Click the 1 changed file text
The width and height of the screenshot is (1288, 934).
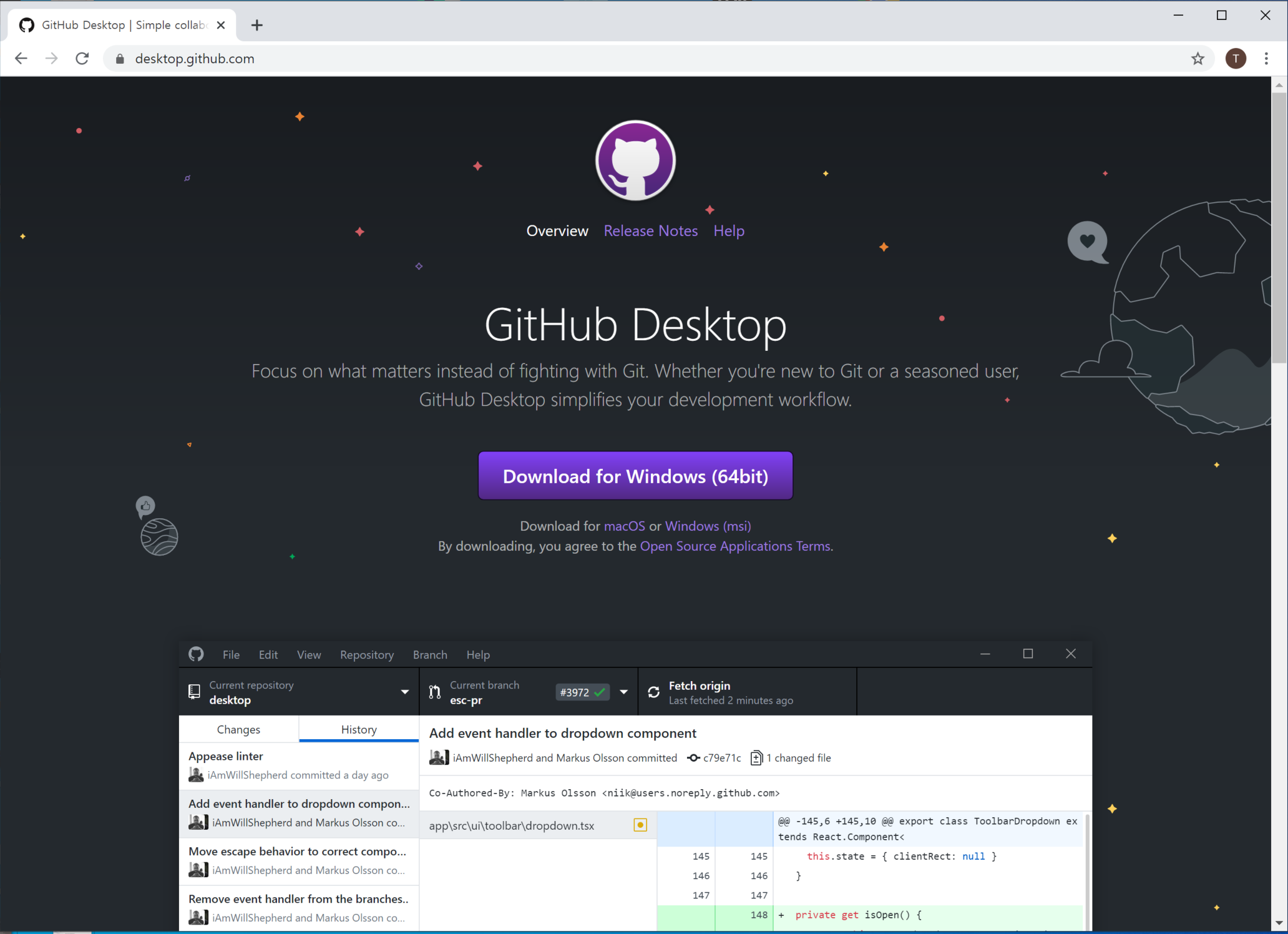pos(799,758)
